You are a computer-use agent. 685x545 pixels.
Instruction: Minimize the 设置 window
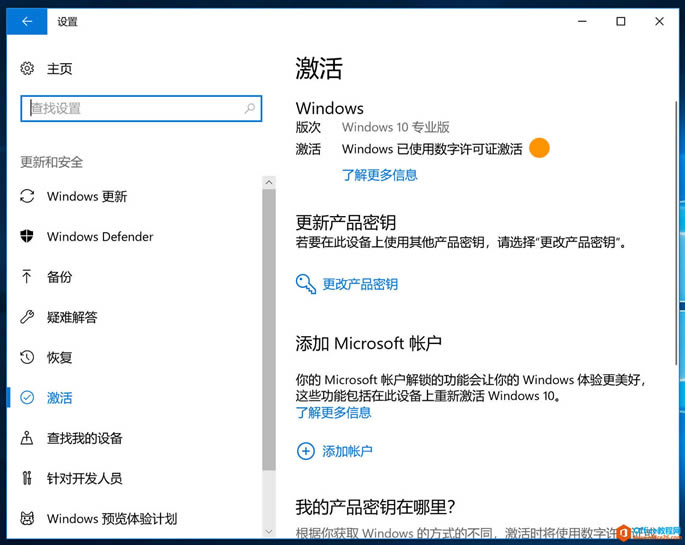pyautogui.click(x=582, y=21)
